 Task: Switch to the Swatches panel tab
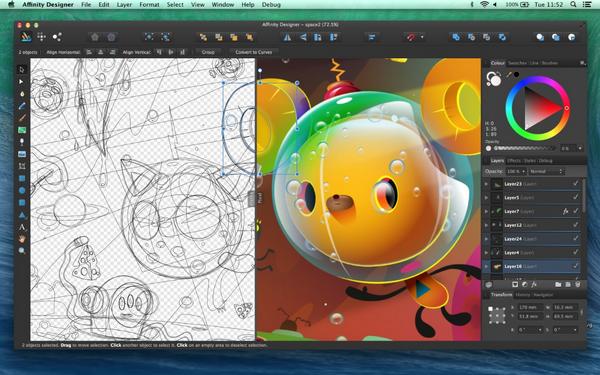tap(517, 63)
